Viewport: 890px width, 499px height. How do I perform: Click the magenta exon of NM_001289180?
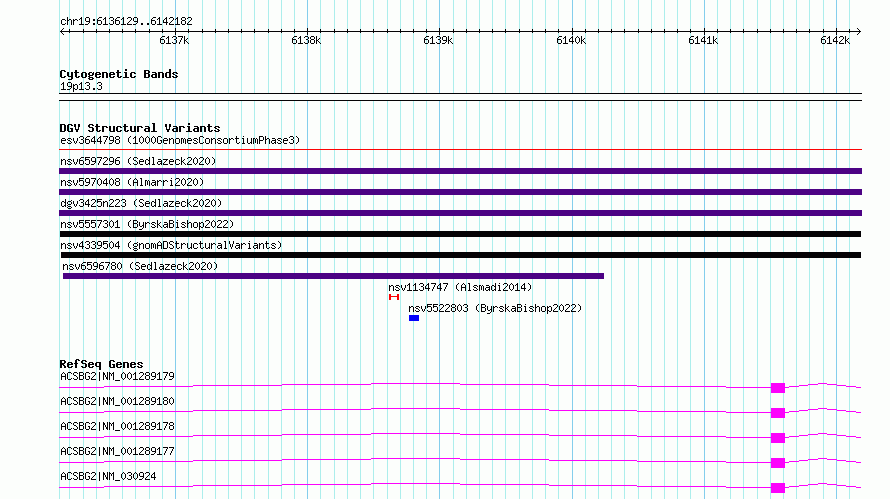tap(778, 413)
